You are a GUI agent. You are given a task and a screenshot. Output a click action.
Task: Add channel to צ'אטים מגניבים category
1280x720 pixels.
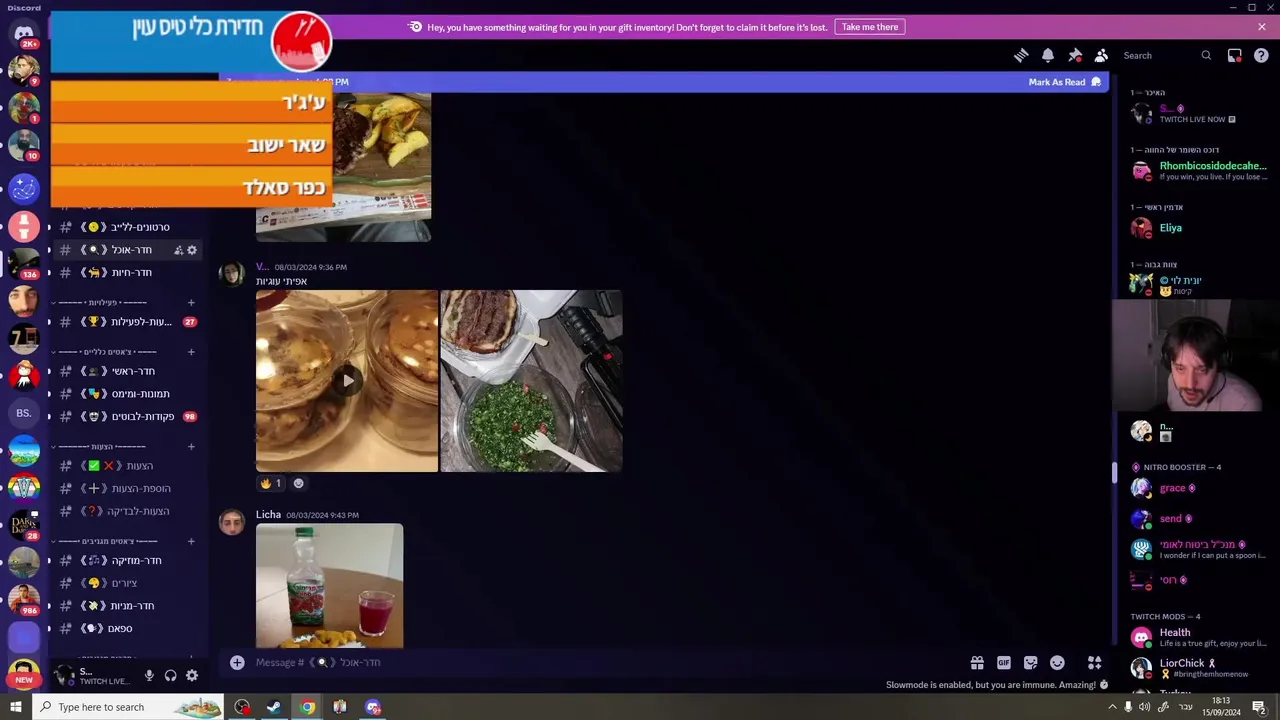coord(191,541)
